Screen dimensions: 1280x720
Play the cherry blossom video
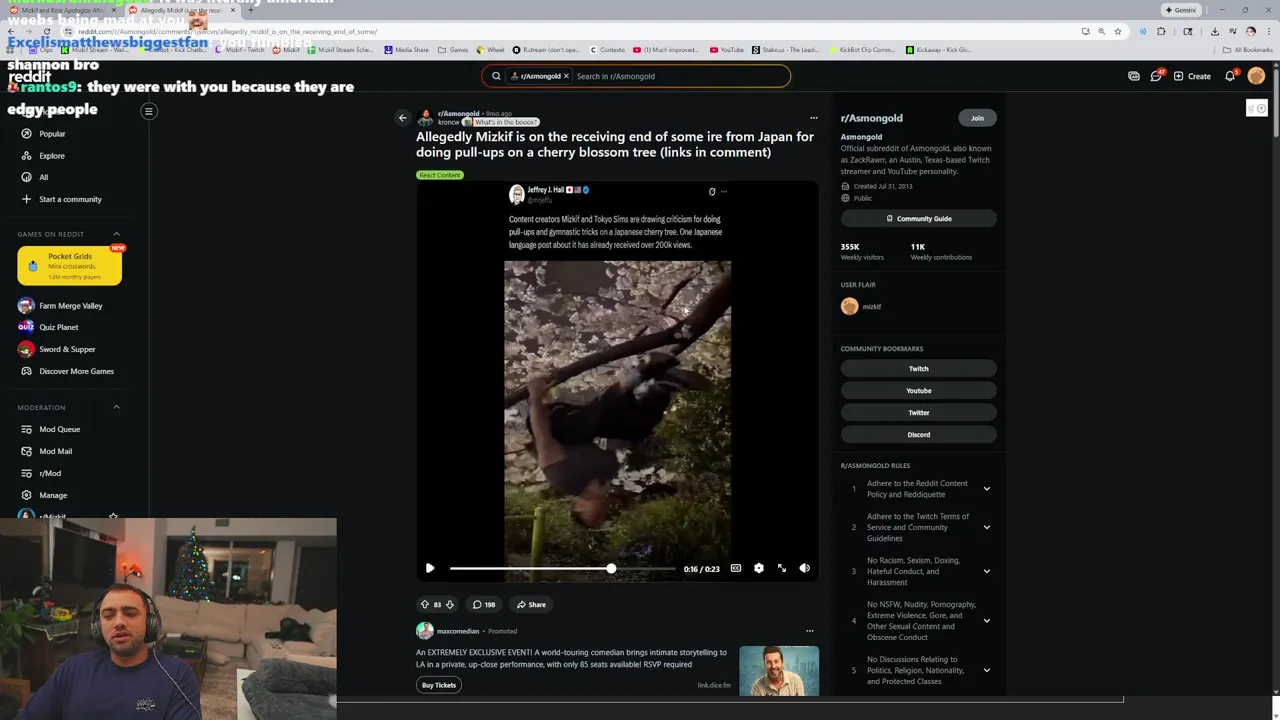click(x=430, y=568)
